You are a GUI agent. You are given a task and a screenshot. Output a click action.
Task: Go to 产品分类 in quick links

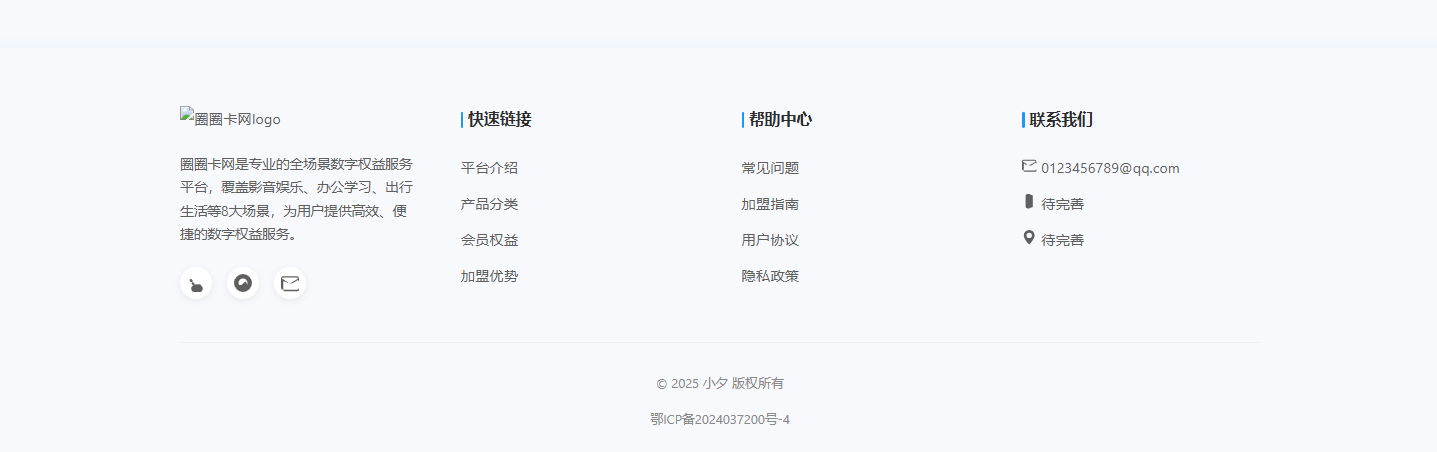[489, 204]
